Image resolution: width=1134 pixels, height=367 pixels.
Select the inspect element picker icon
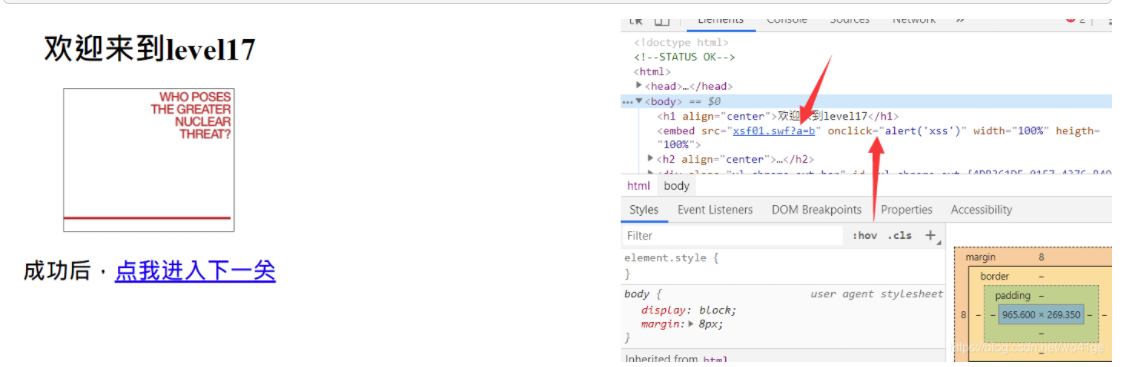click(x=636, y=22)
